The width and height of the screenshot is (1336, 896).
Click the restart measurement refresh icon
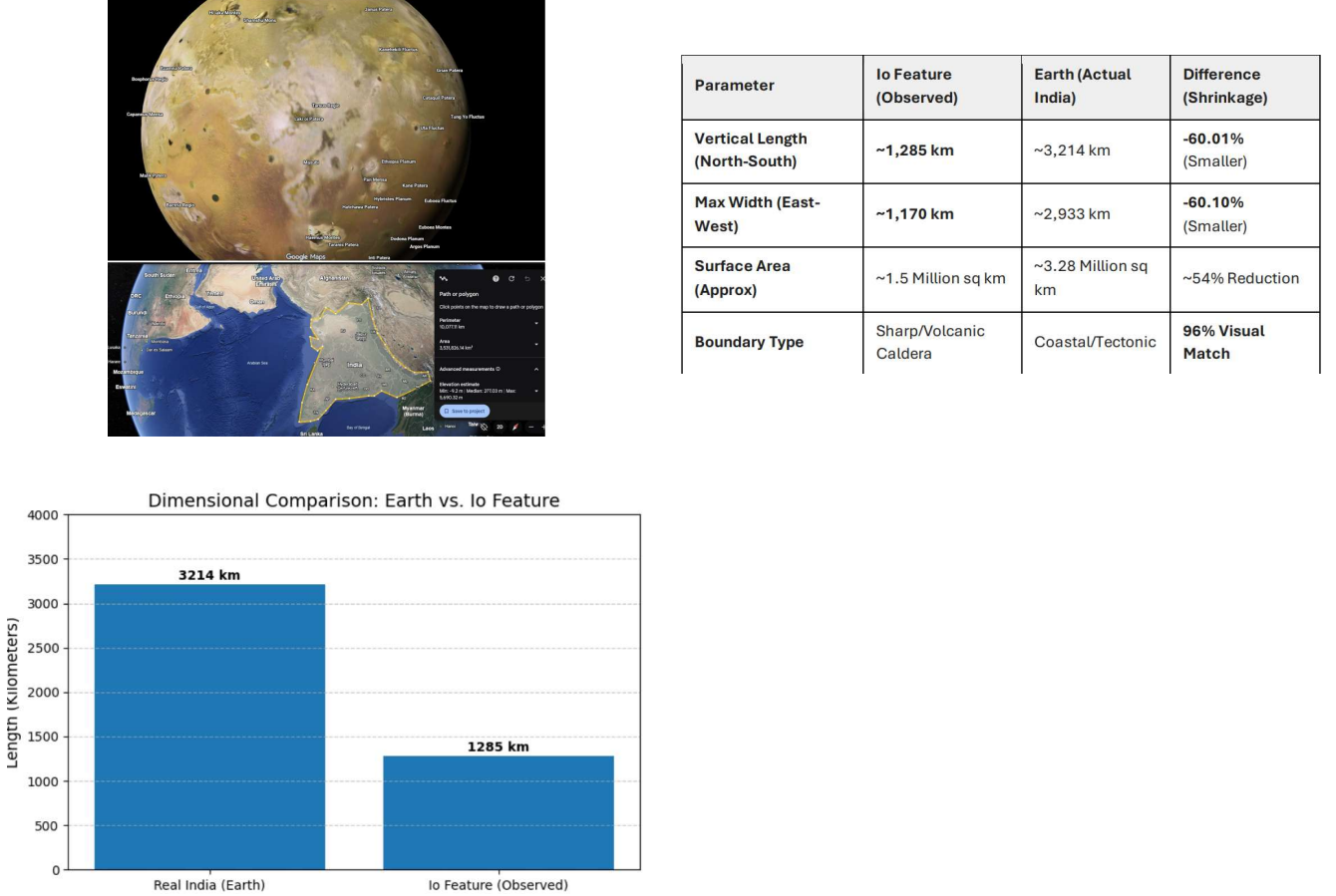pos(511,279)
